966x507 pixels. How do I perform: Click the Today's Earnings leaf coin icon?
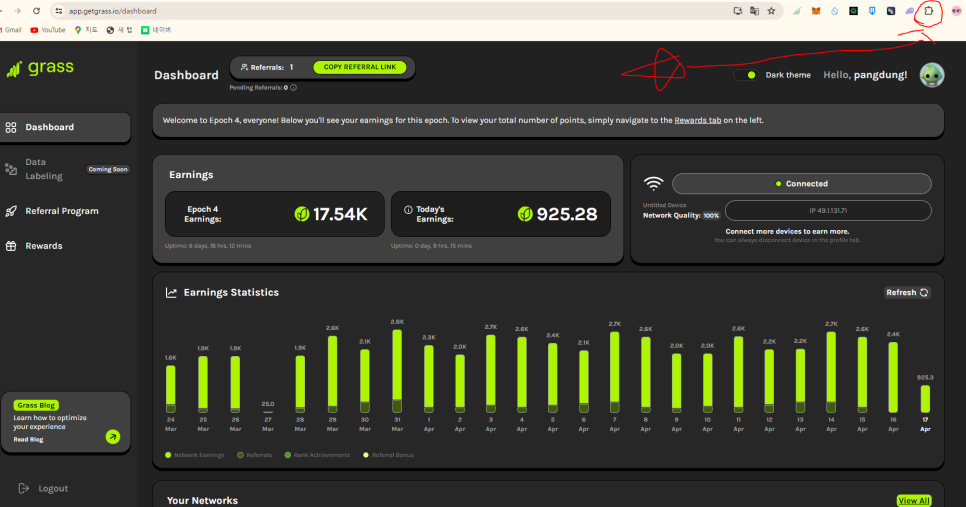coord(525,214)
